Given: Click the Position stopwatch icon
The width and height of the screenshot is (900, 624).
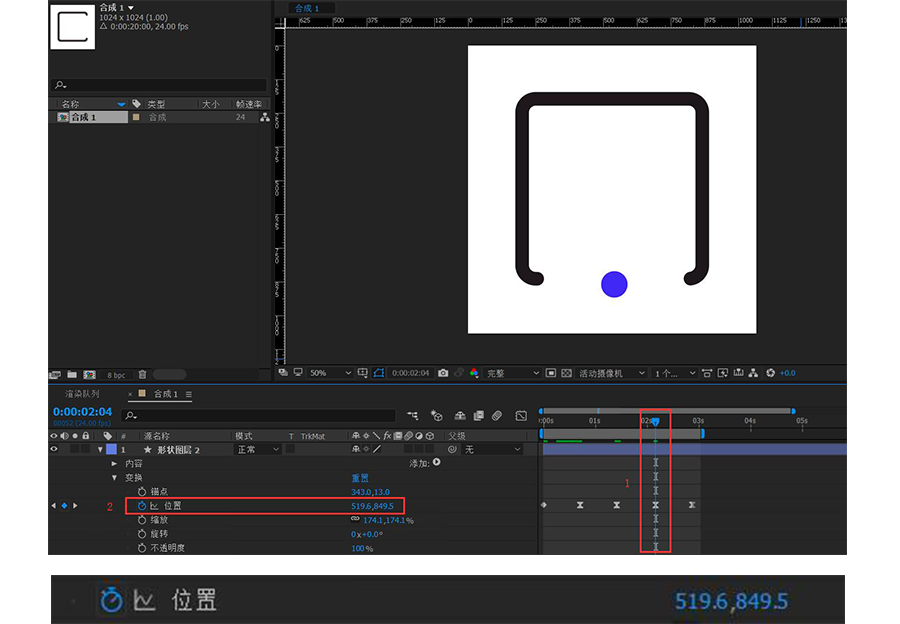Looking at the screenshot, I should tap(142, 506).
